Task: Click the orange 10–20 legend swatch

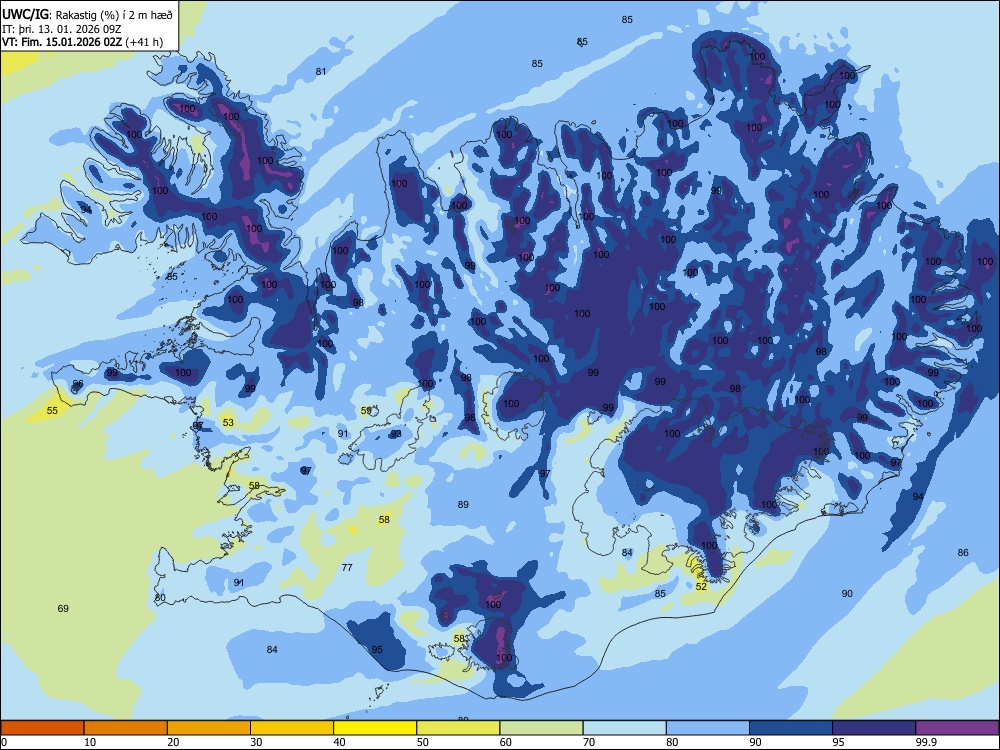Action: point(126,728)
